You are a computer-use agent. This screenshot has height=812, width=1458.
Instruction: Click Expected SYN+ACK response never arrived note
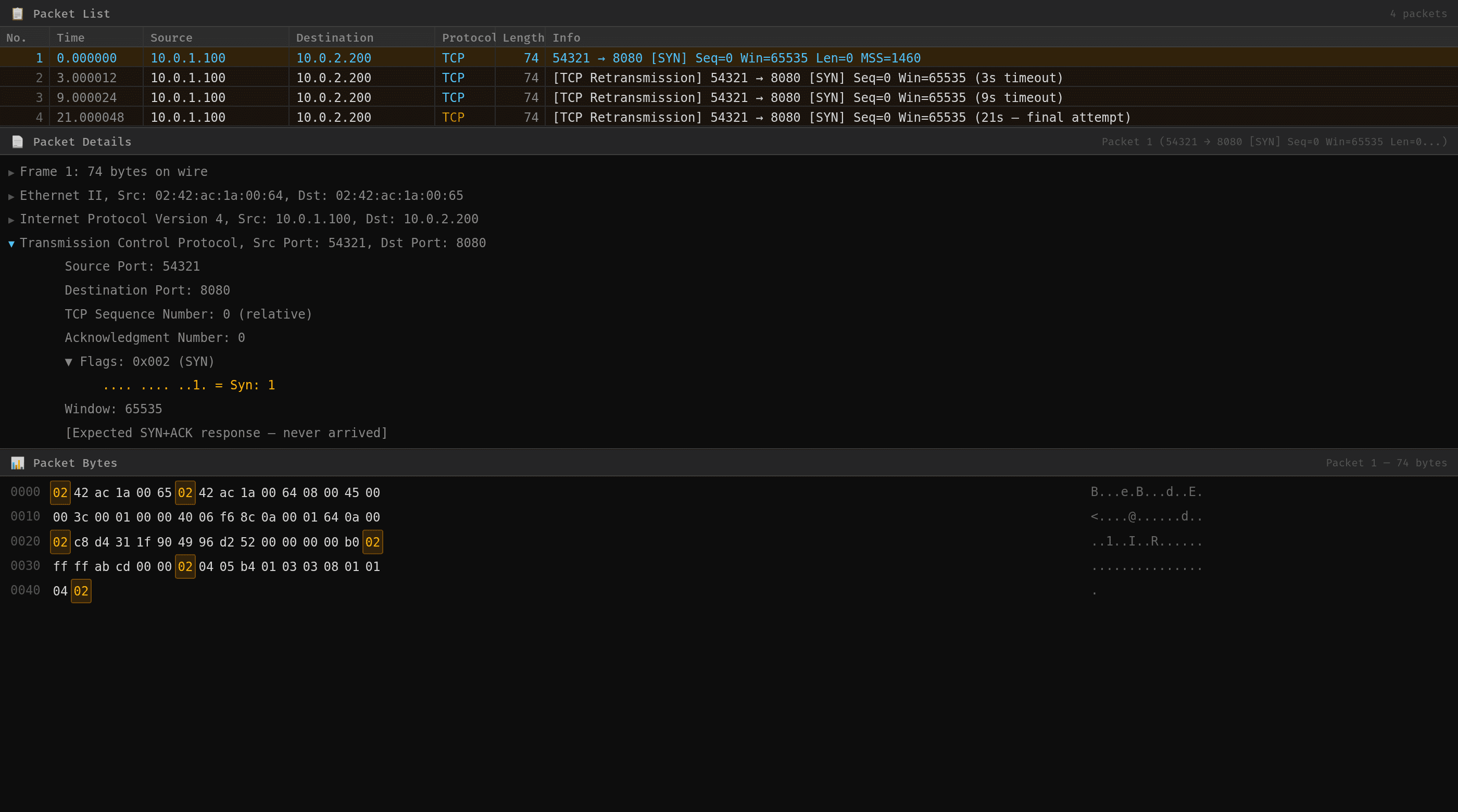[227, 433]
